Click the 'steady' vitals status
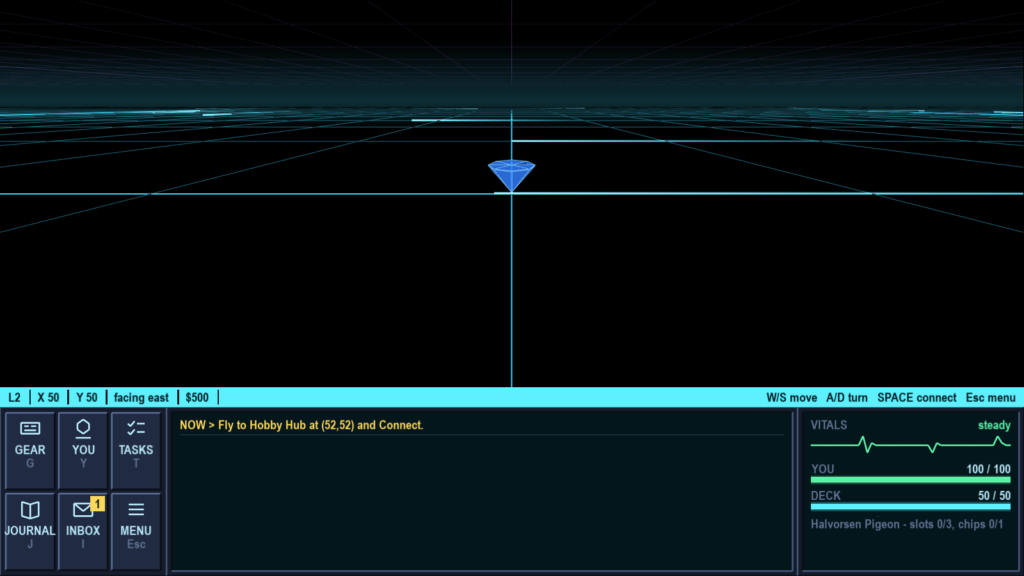Screen dimensions: 1024x576 pyautogui.click(x=994, y=425)
